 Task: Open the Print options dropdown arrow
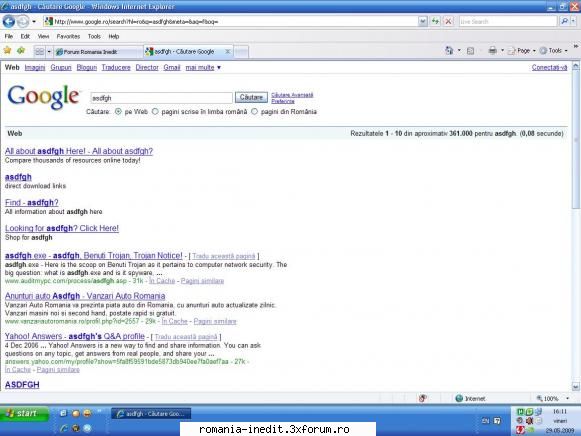click(502, 50)
